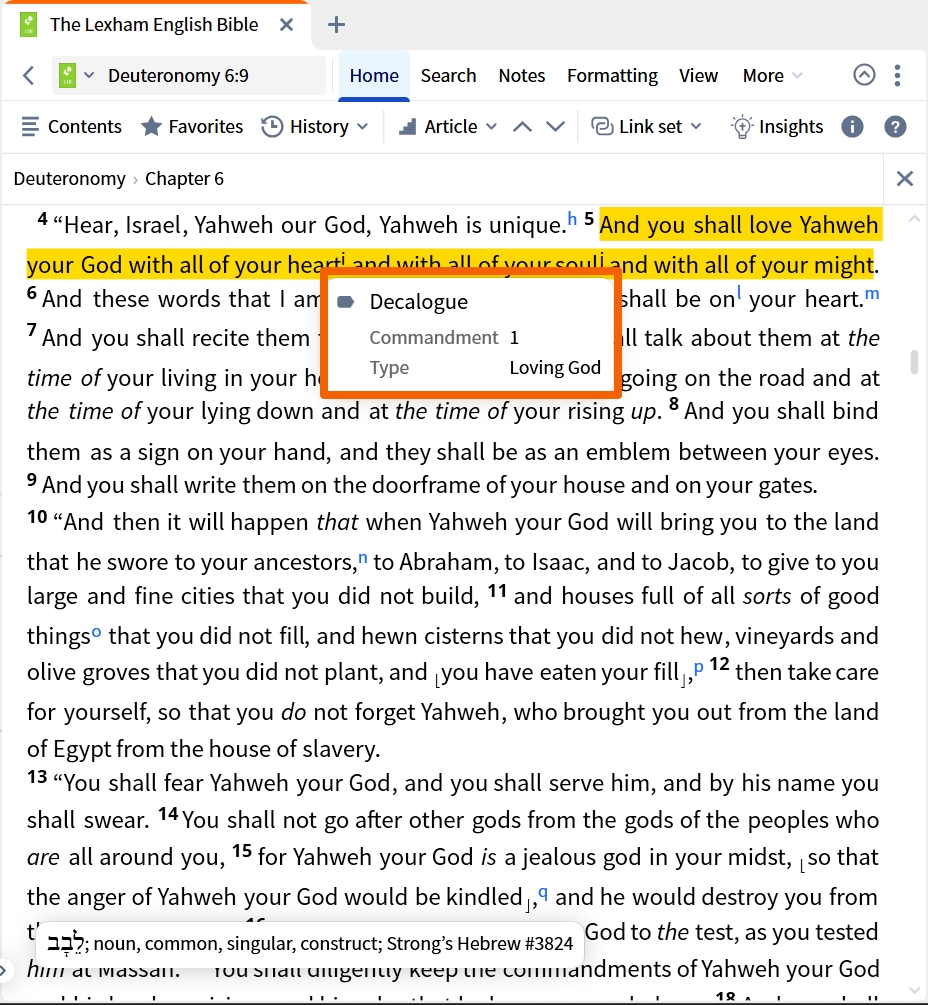Expand the More menu
928x1005 pixels.
pyautogui.click(x=772, y=76)
